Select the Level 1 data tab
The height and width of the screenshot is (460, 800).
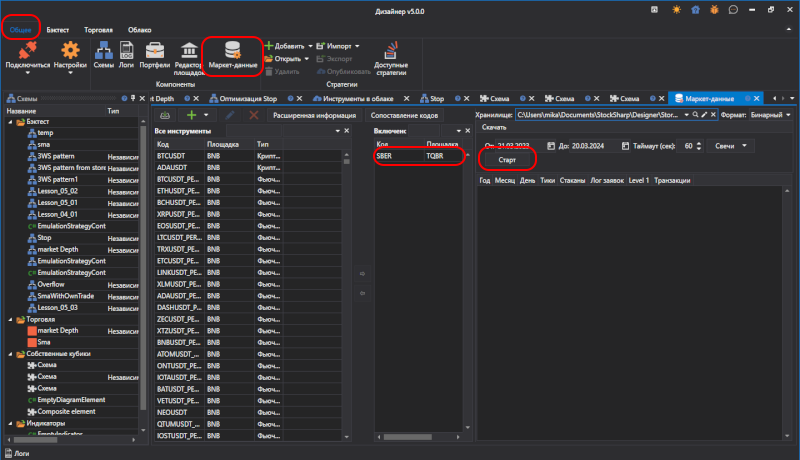pos(639,181)
